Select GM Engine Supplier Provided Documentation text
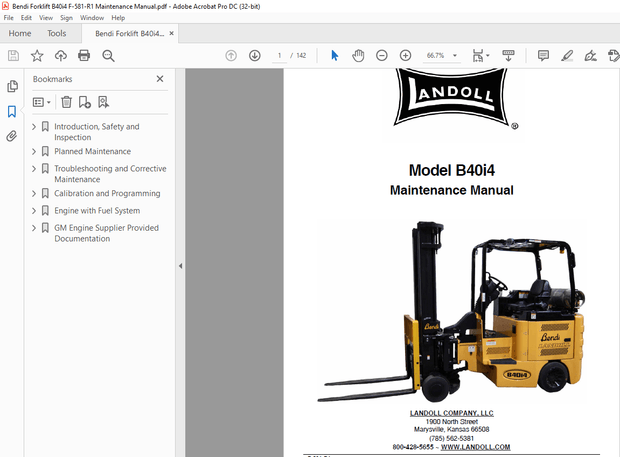 pyautogui.click(x=106, y=233)
